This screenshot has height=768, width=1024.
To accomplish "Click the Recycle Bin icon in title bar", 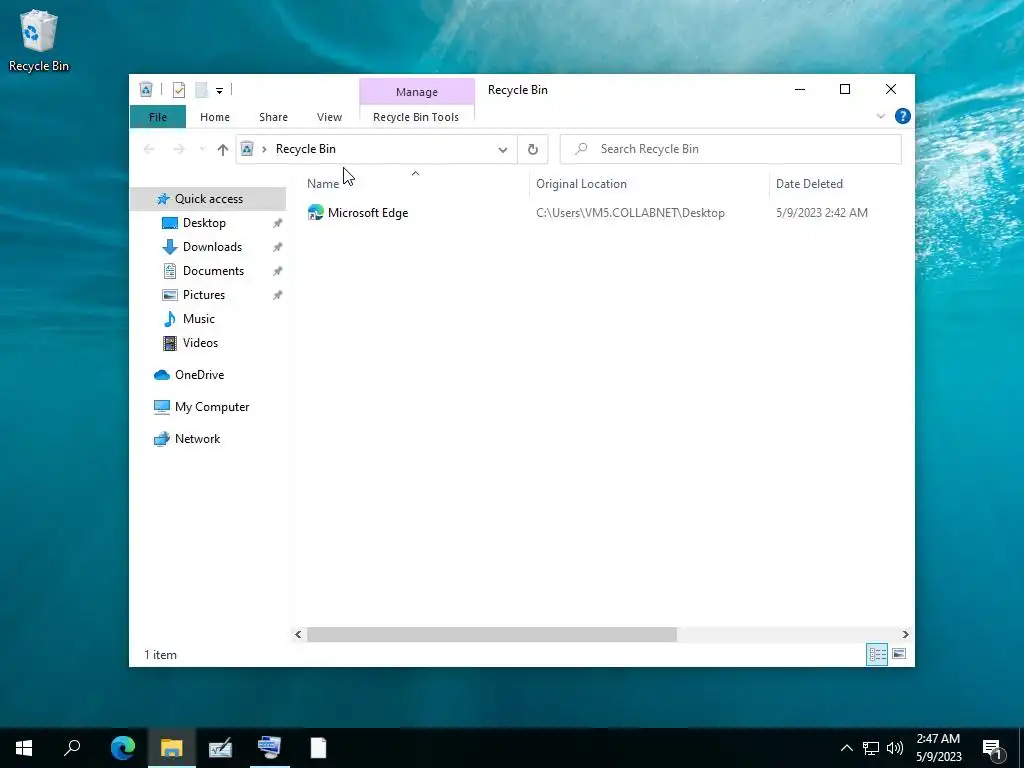I will 146,89.
